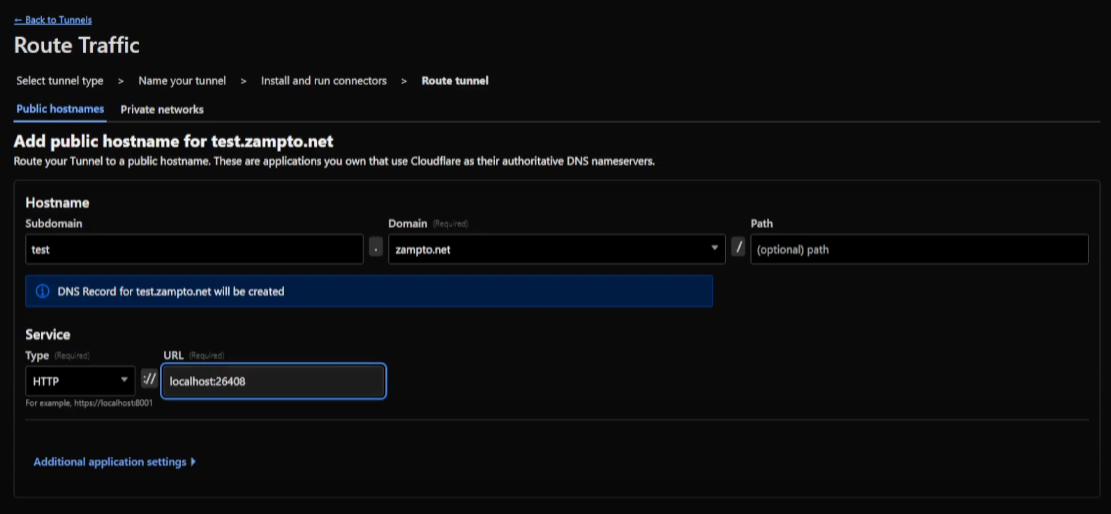
Task: Open the Domain dropdown showing zampto.net
Action: tap(557, 250)
